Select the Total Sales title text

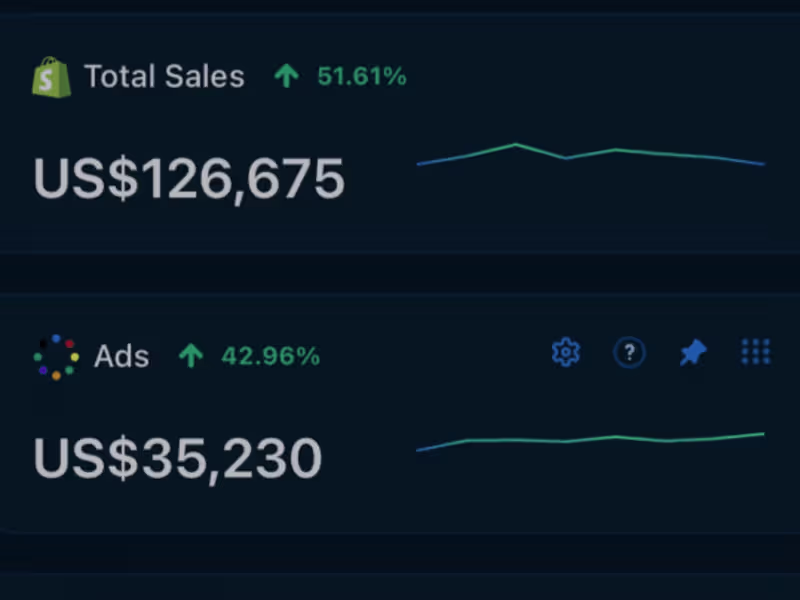(164, 77)
